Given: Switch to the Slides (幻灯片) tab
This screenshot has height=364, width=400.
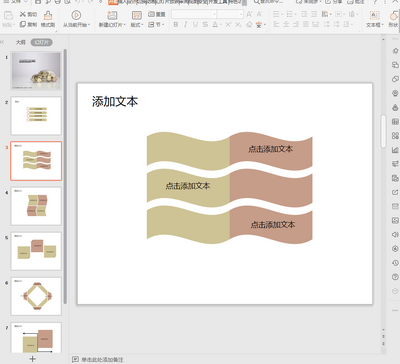Looking at the screenshot, I should point(42,42).
